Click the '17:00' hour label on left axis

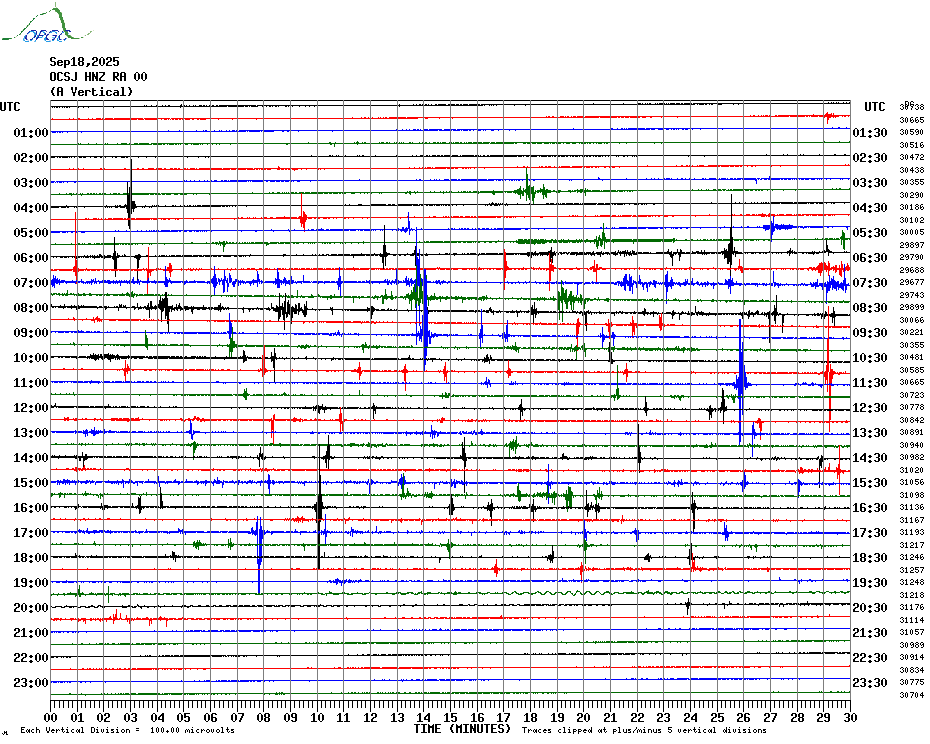tap(31, 532)
